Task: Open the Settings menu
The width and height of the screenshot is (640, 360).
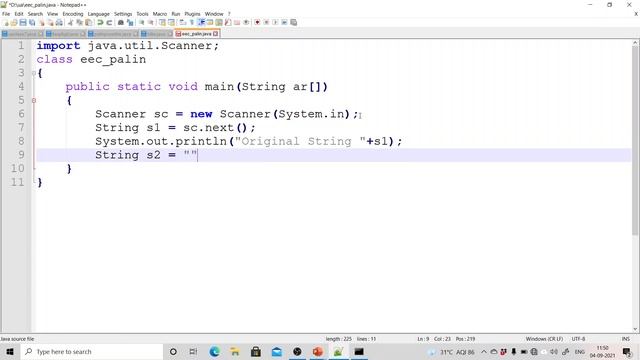Action: click(123, 14)
